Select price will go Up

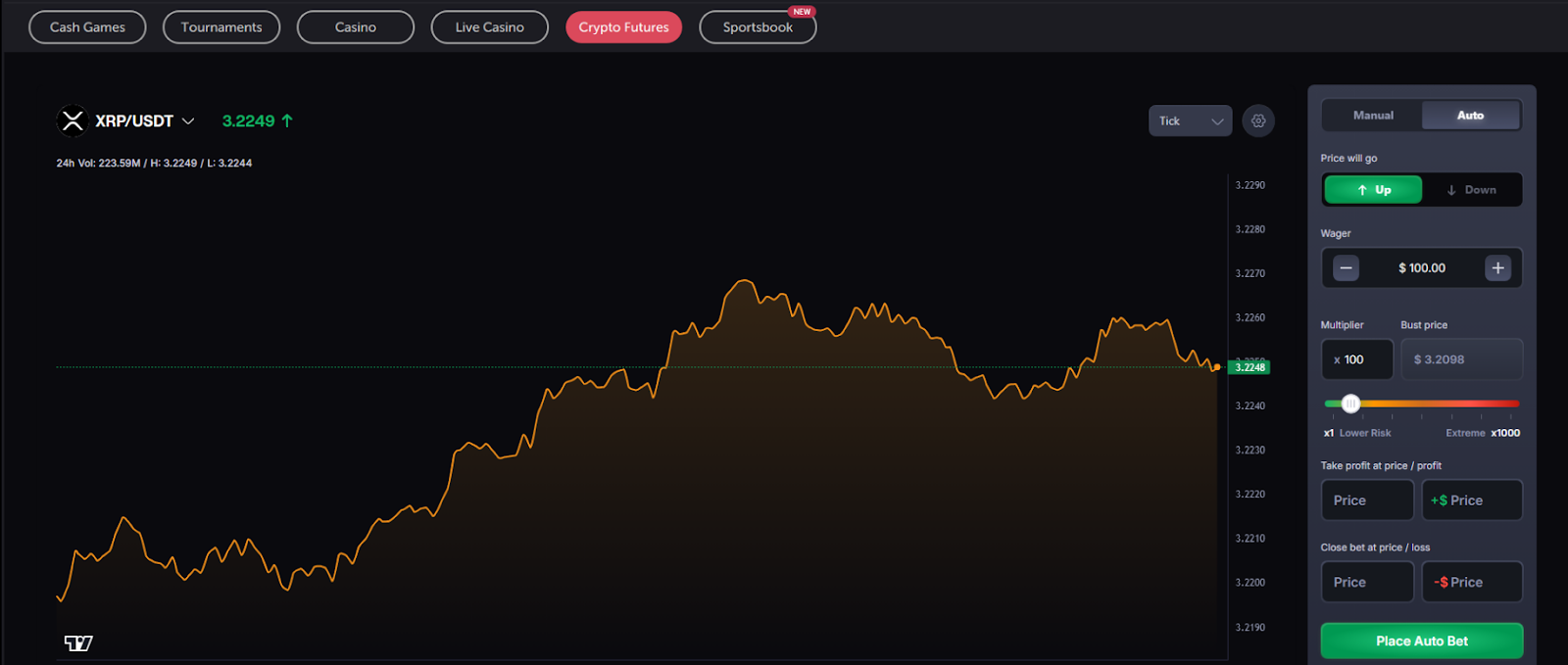[x=1373, y=190]
